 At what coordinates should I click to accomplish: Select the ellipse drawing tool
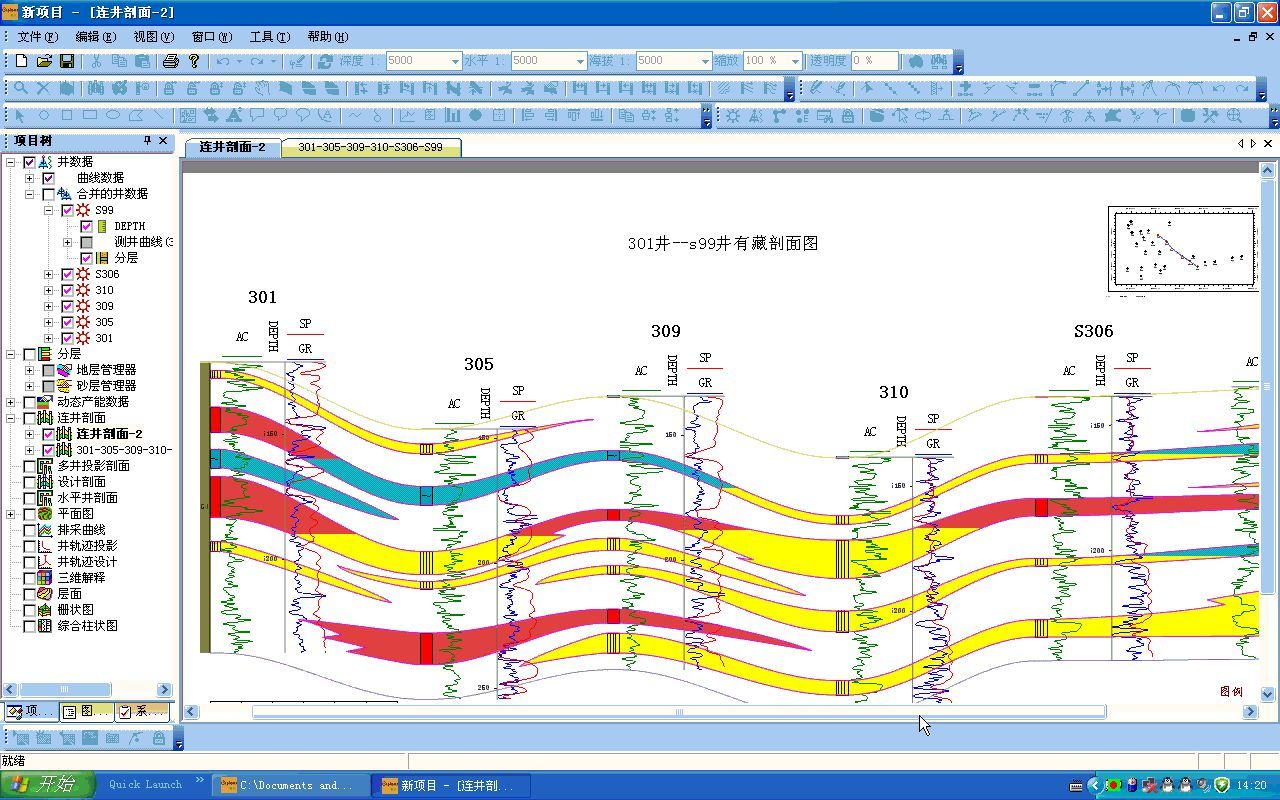pos(113,115)
